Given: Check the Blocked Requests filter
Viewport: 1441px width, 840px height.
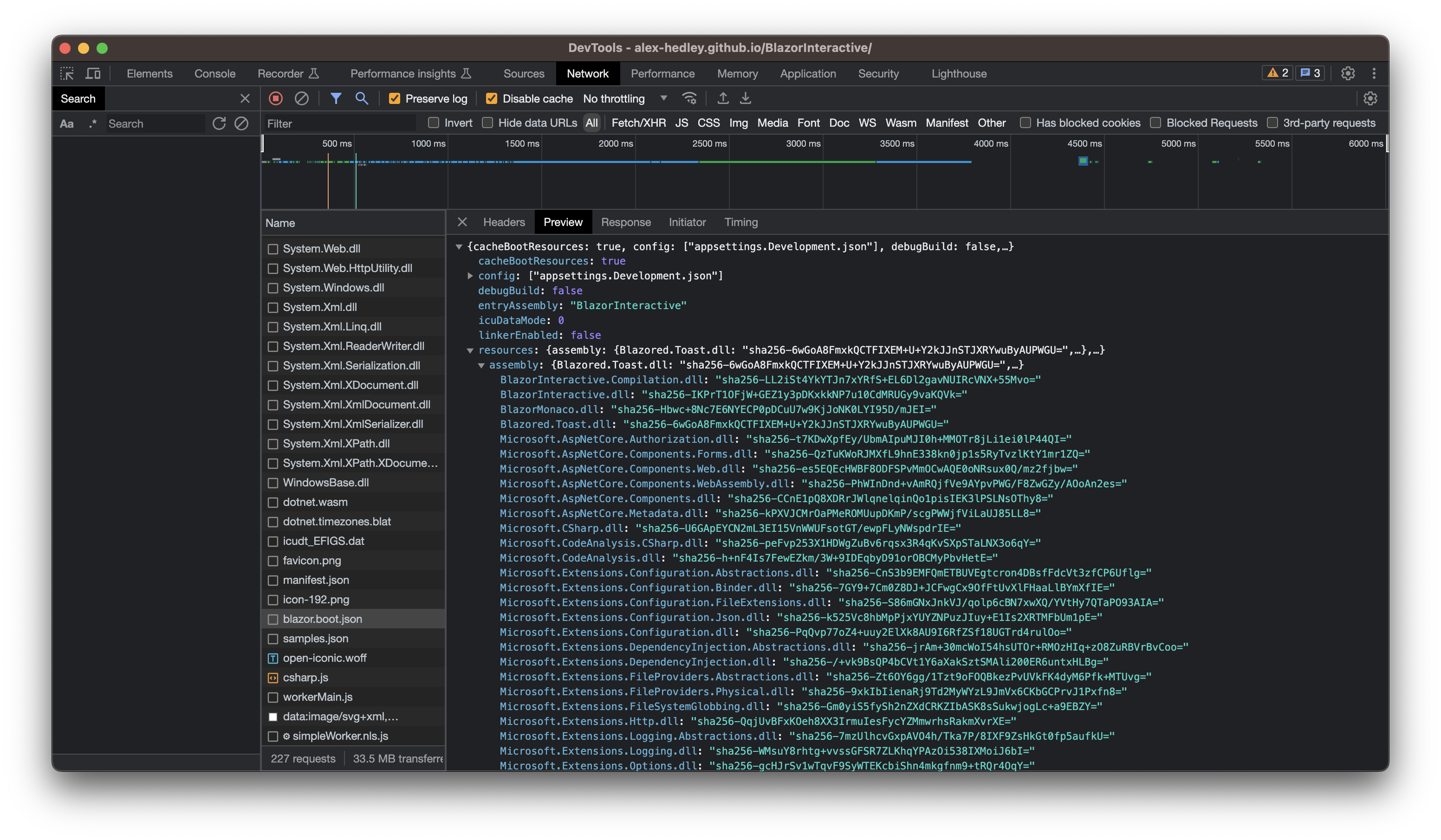Looking at the screenshot, I should click(x=1155, y=123).
